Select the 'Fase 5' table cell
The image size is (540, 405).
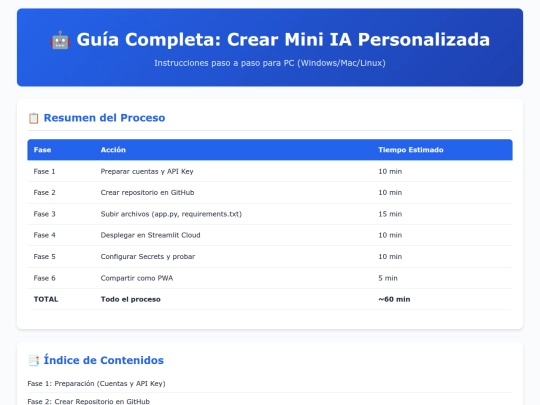(x=44, y=257)
